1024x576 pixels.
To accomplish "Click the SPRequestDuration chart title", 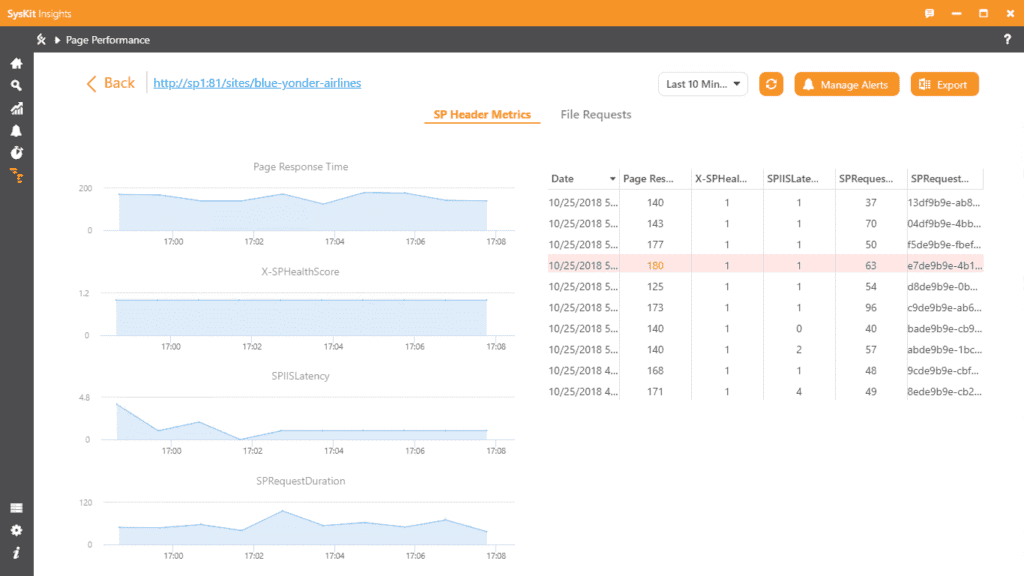I will [300, 481].
